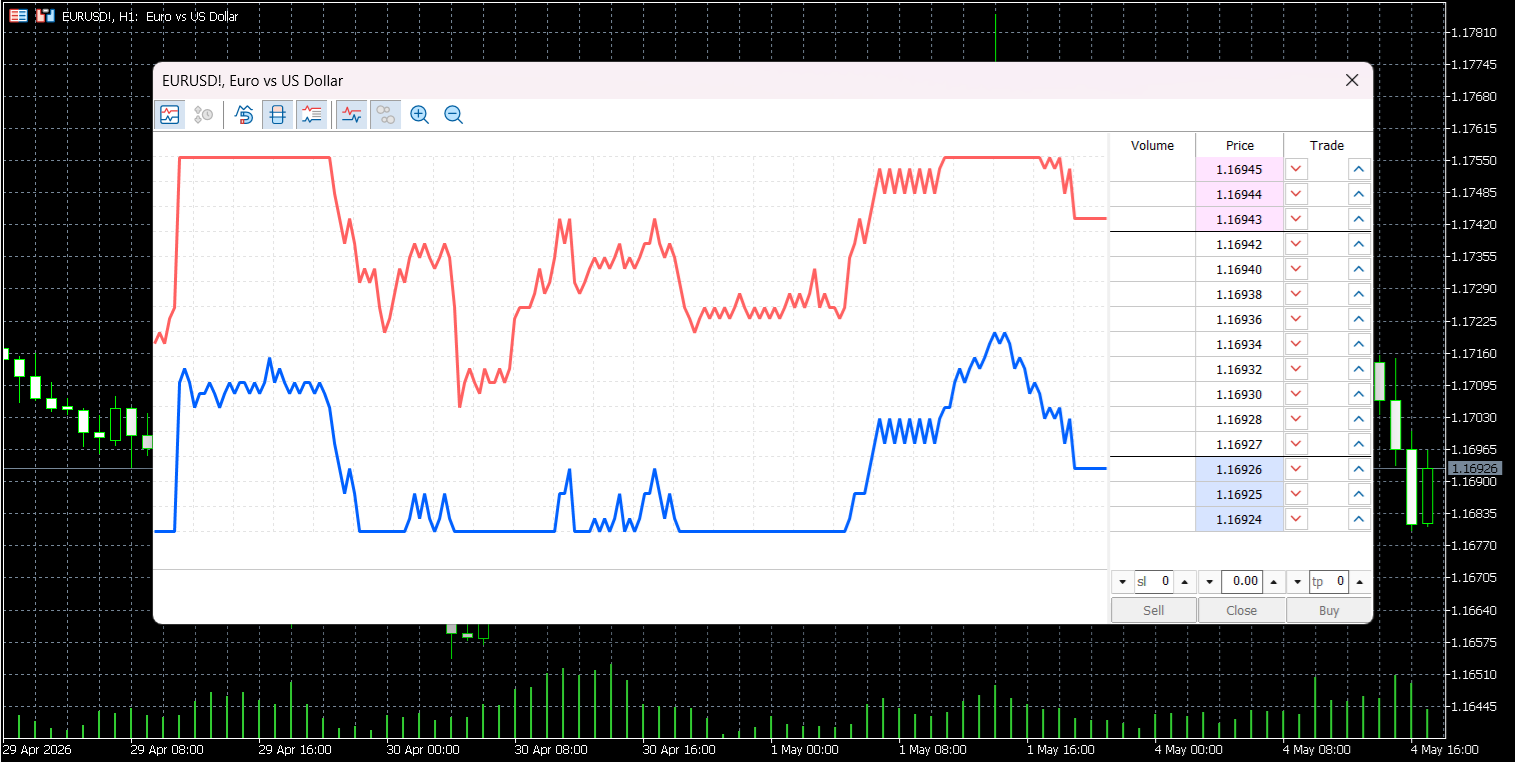
Task: Click red down chevron at 1.16927
Action: [x=1296, y=444]
